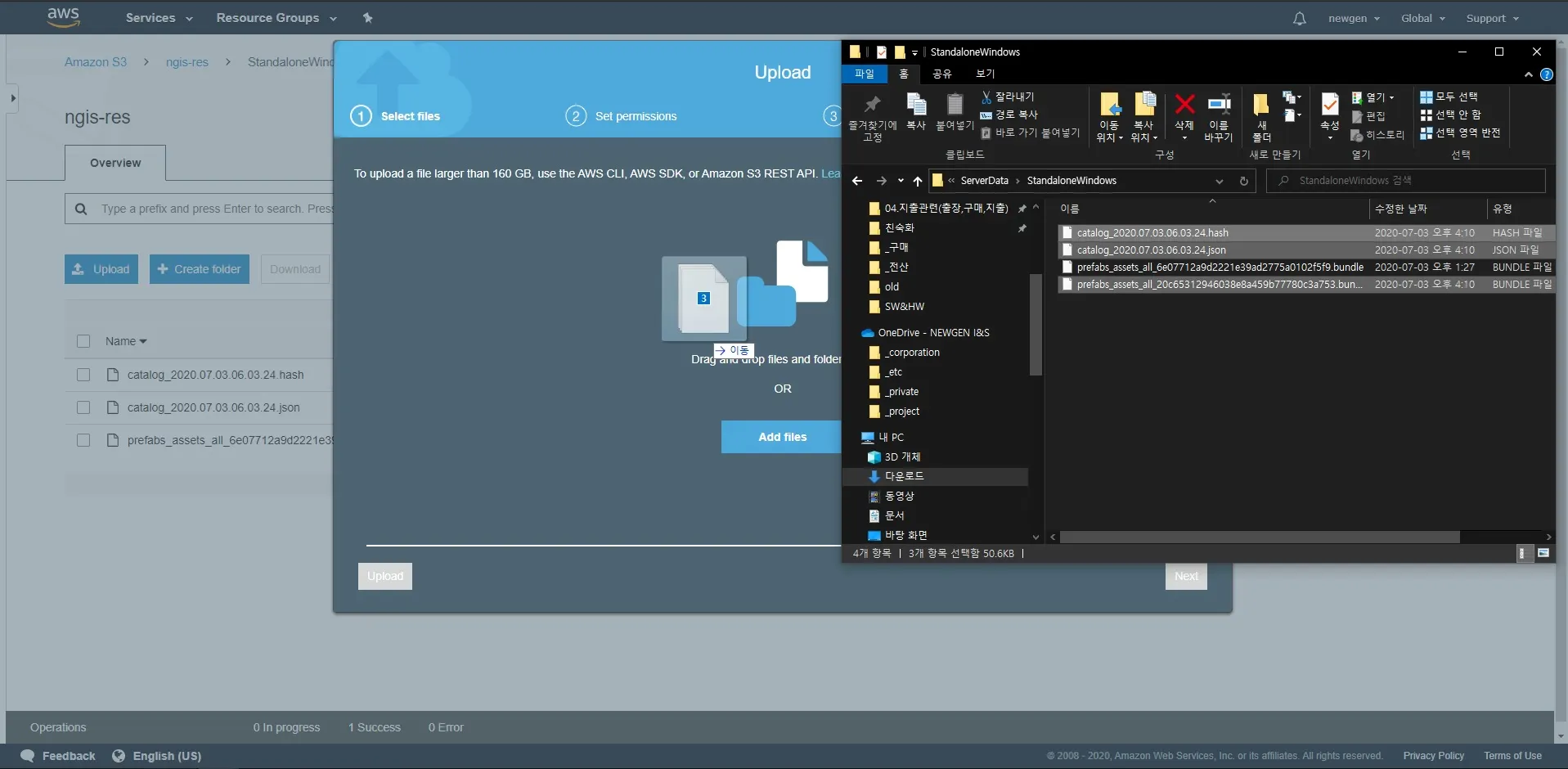Check the catalog .hash object checkbox in S3
Viewport: 1568px width, 769px height.
[83, 375]
